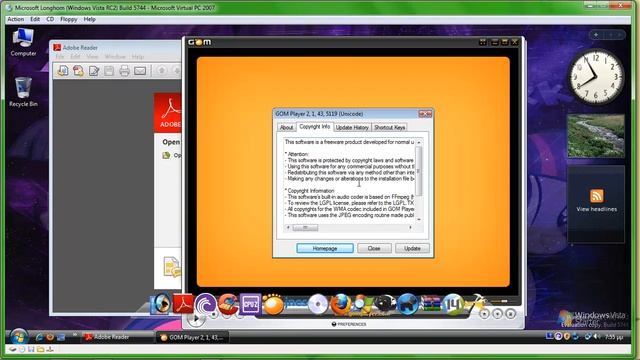Launch the magnifier Windows flag dock icon
640x360 pixels.
pyautogui.click(x=362, y=304)
